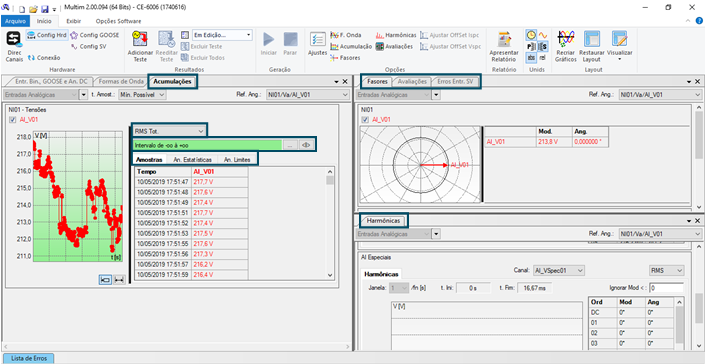Open the Canal AI_VSpec01 dropdown
The width and height of the screenshot is (705, 364).
558,271
